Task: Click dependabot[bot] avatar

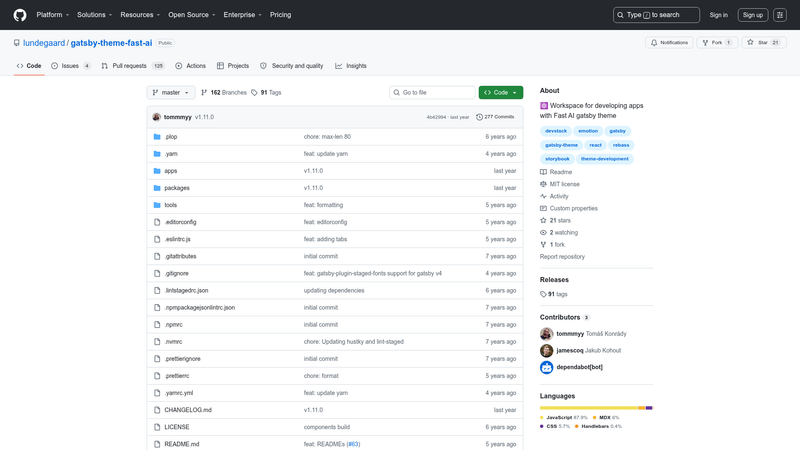Action: coord(546,367)
